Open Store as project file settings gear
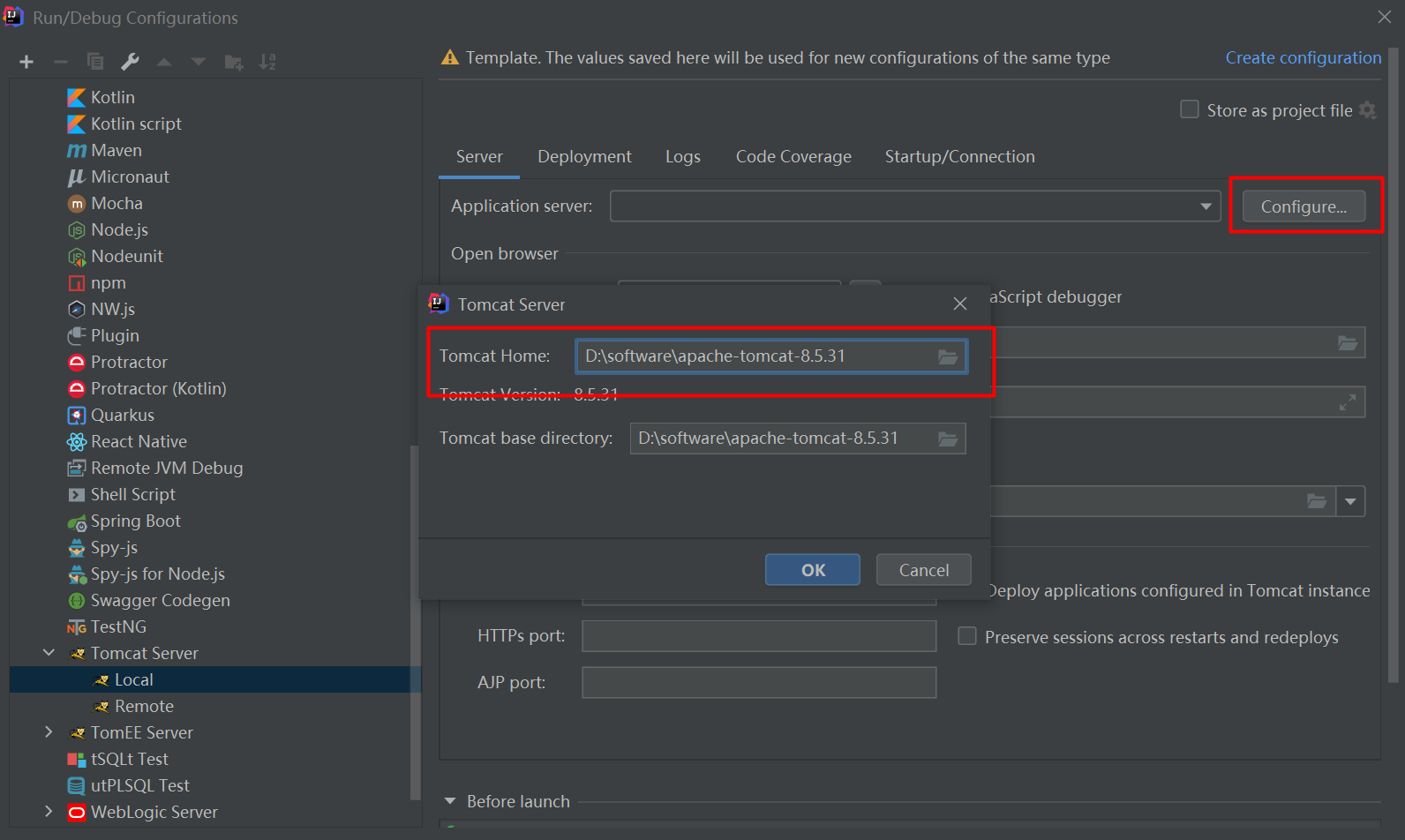1405x840 pixels. tap(1368, 110)
